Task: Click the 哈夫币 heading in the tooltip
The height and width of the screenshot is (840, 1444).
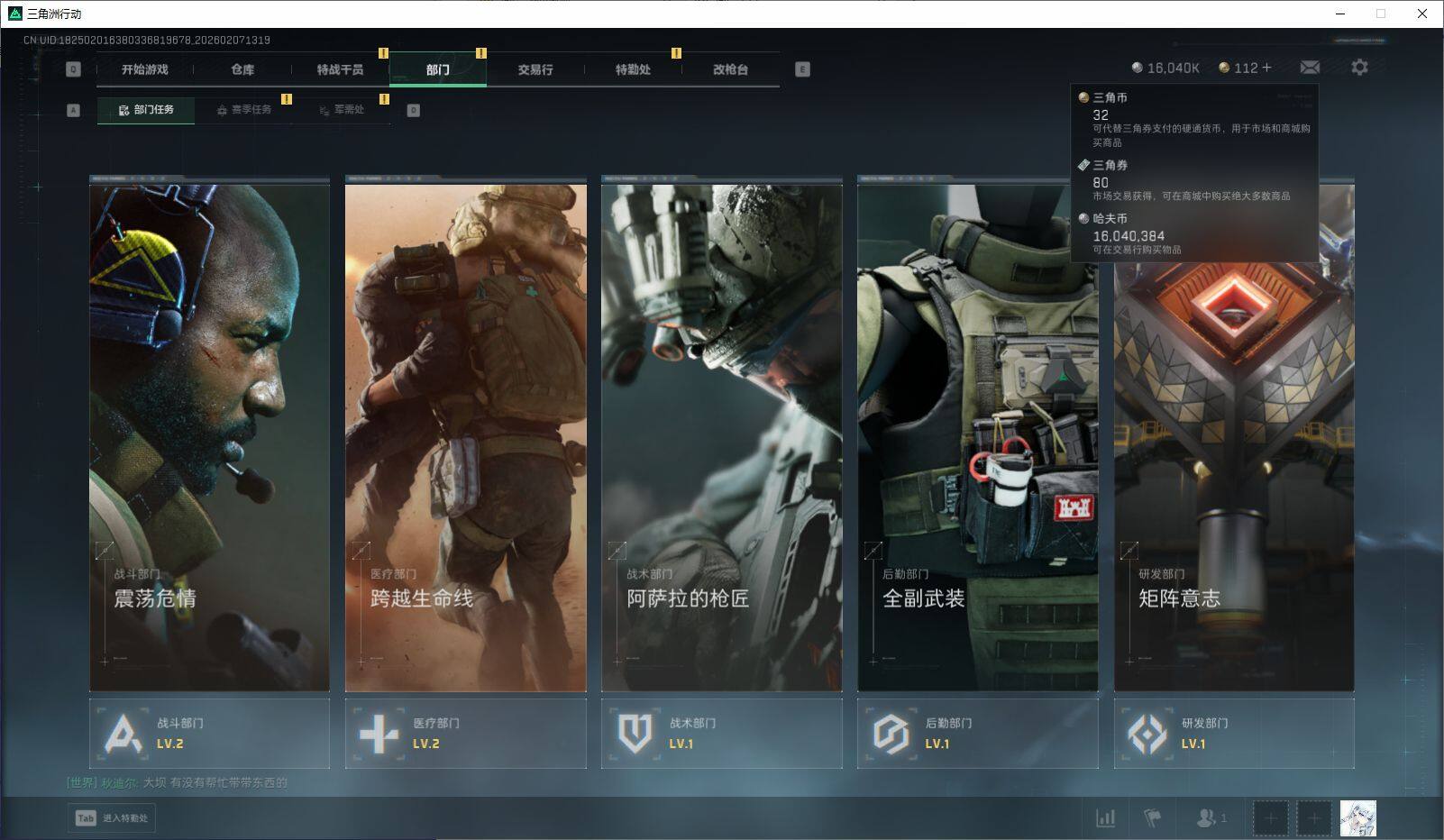Action: pyautogui.click(x=1110, y=218)
